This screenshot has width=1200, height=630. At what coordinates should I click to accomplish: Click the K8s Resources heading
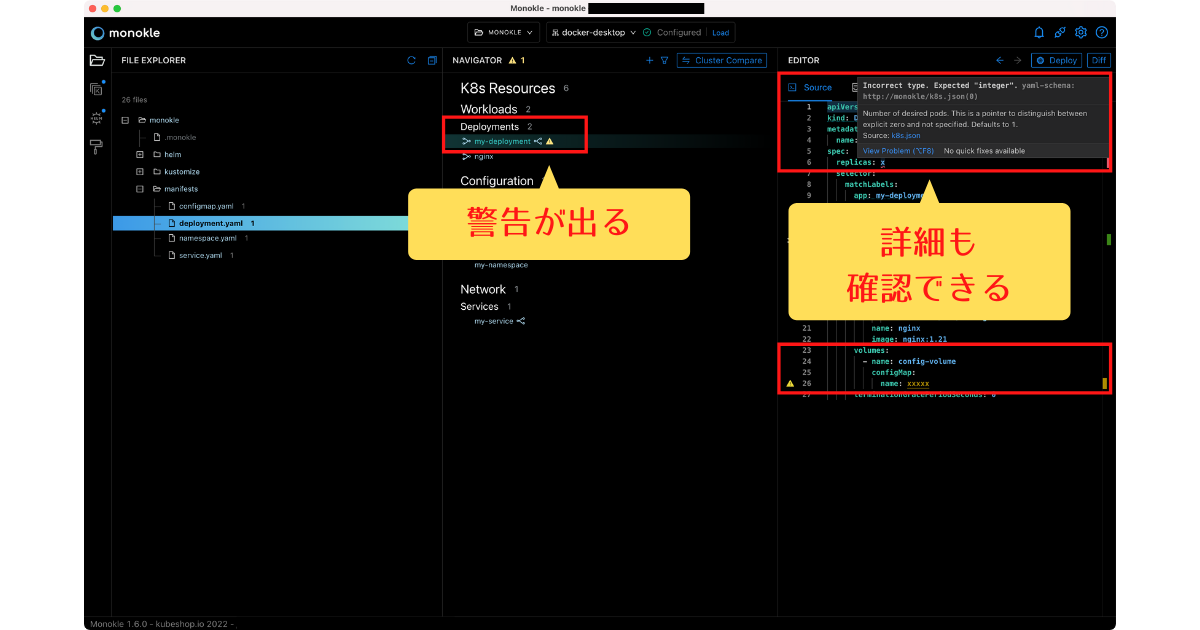click(x=508, y=88)
